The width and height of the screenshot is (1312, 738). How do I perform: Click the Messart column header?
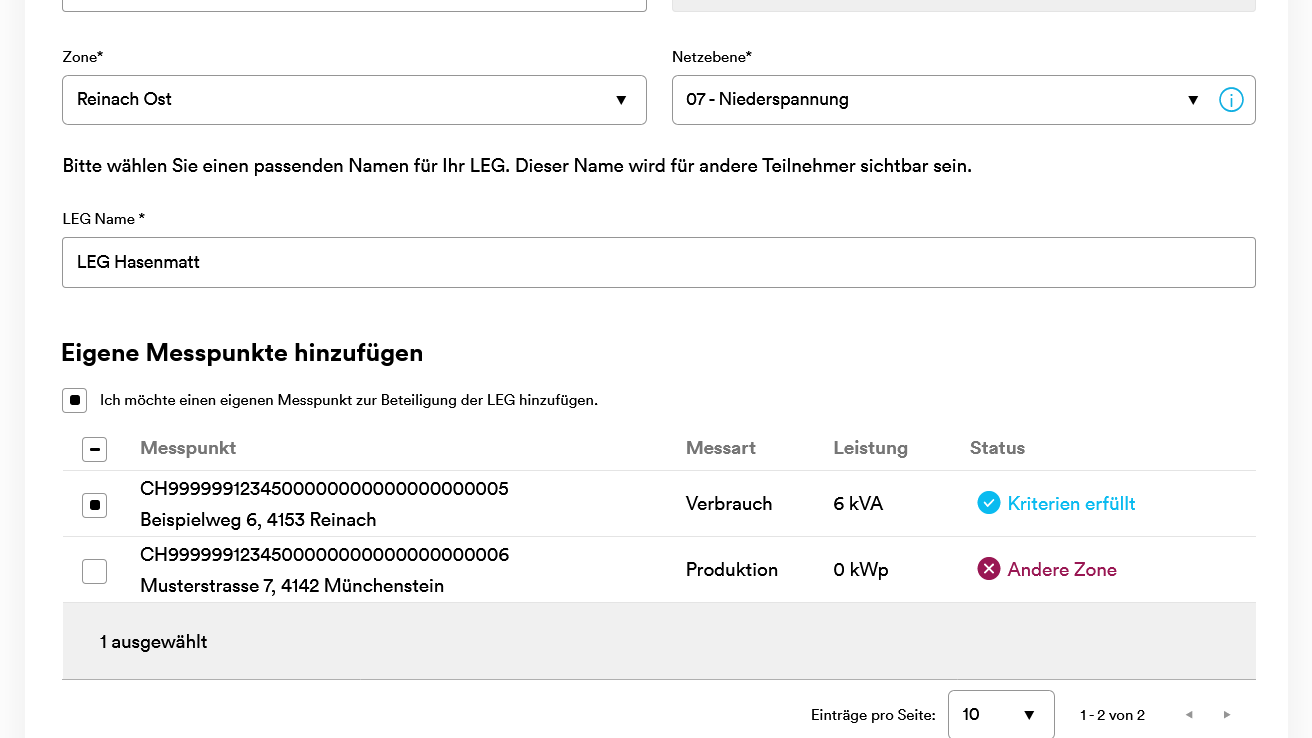[x=720, y=448]
